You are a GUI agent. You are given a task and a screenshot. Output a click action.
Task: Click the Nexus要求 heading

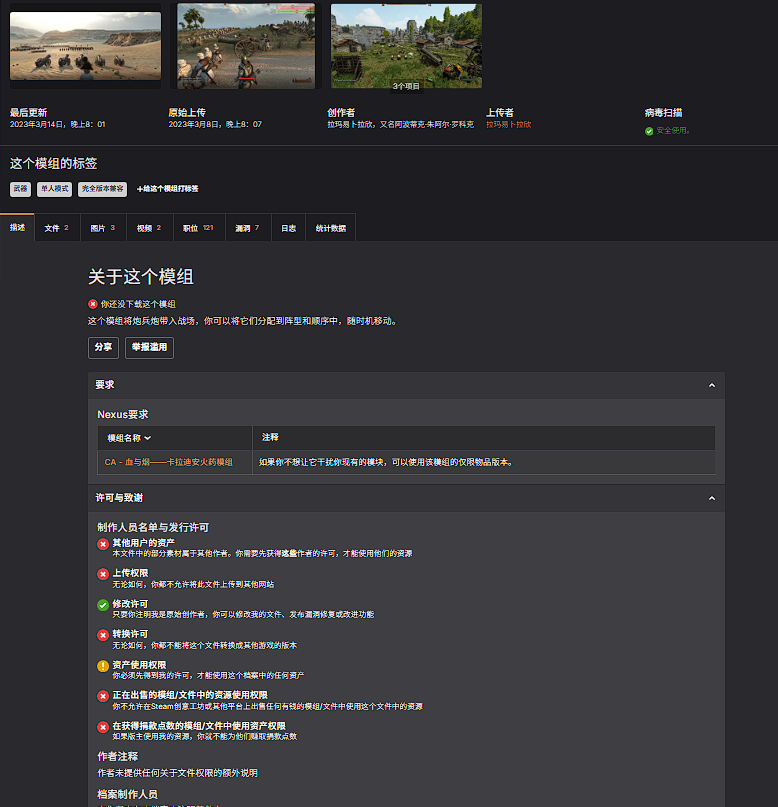123,414
